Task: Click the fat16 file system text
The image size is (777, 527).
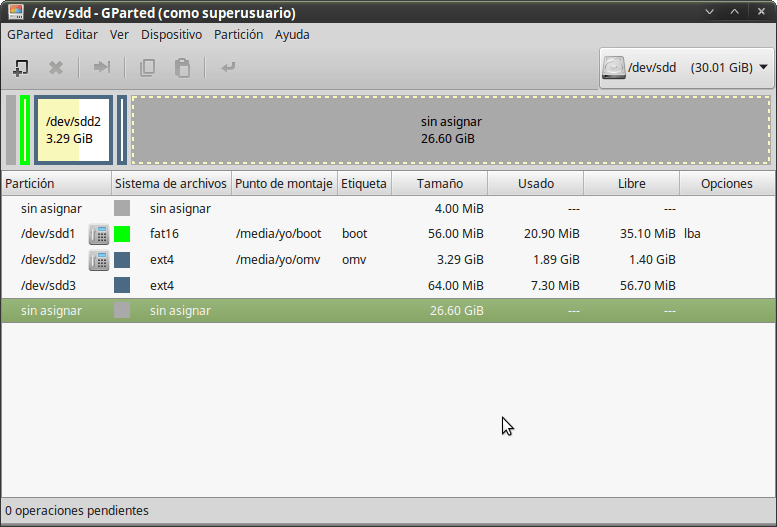Action: (x=164, y=234)
